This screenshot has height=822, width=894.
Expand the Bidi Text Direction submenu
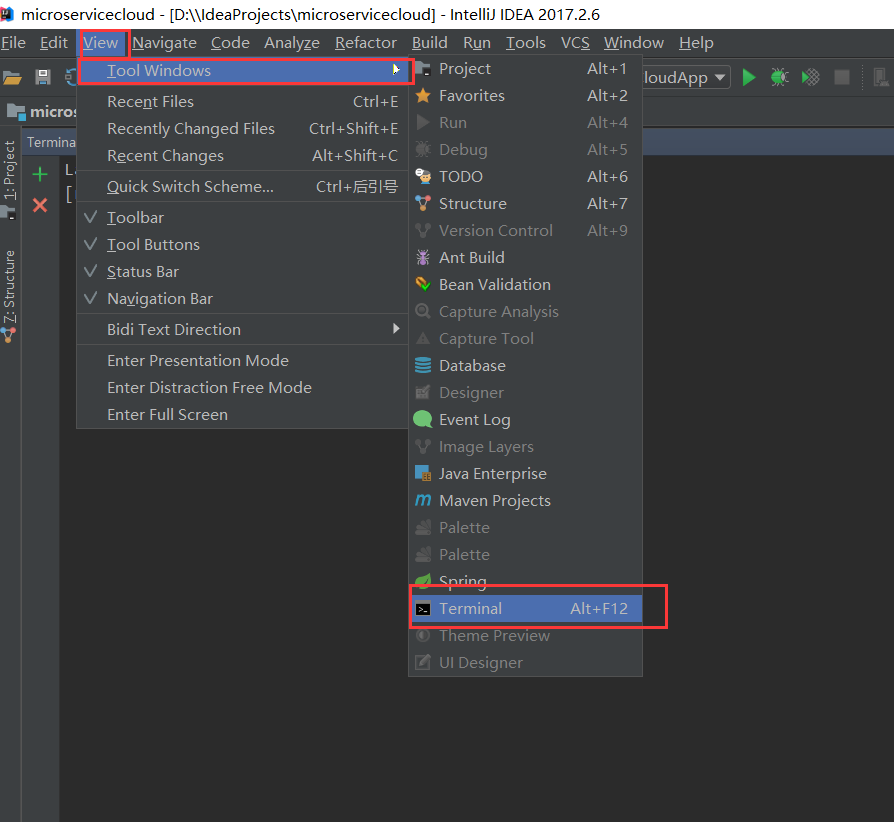[242, 329]
